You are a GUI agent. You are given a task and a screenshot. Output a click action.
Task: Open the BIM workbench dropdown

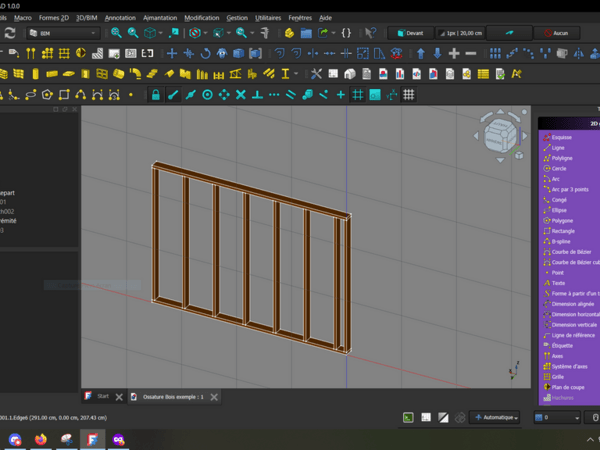click(x=64, y=33)
